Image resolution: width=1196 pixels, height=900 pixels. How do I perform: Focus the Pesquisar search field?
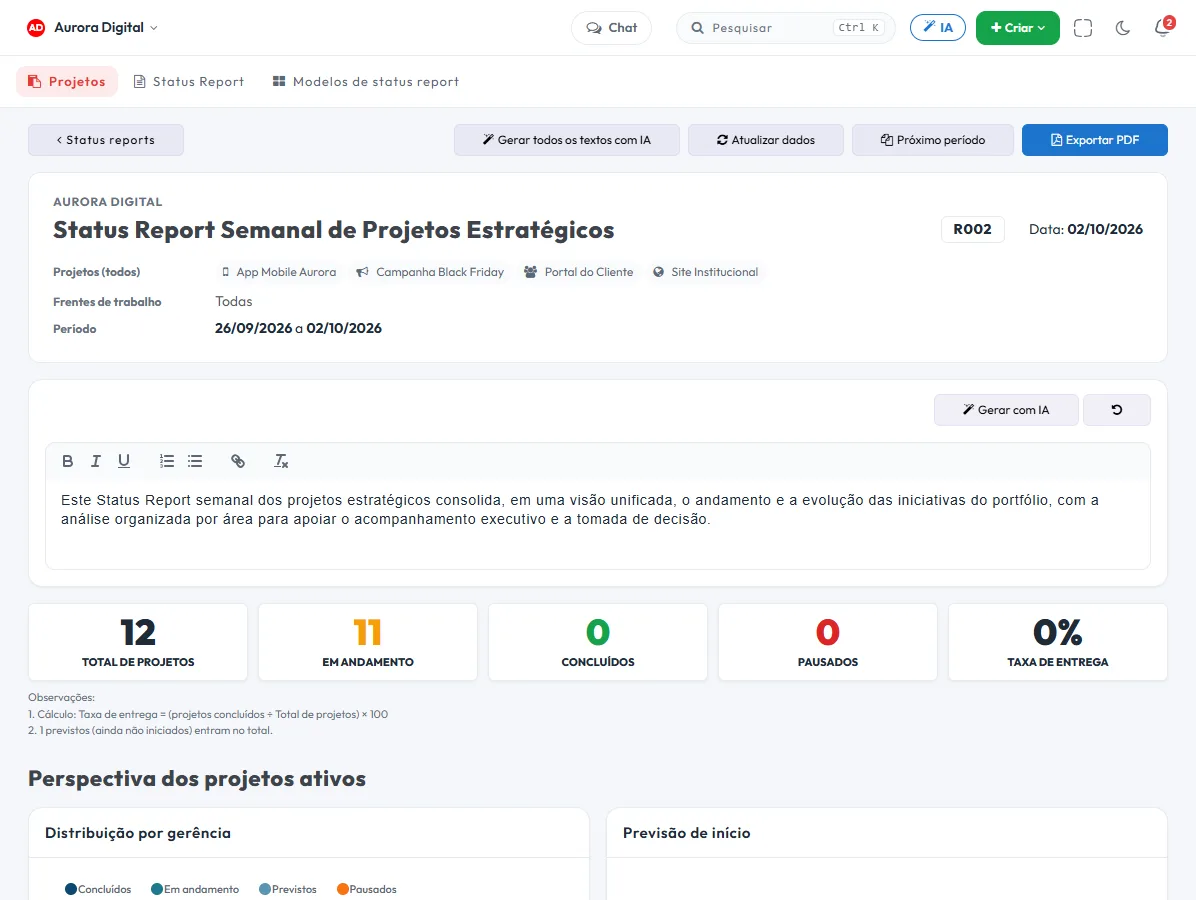[x=786, y=27]
